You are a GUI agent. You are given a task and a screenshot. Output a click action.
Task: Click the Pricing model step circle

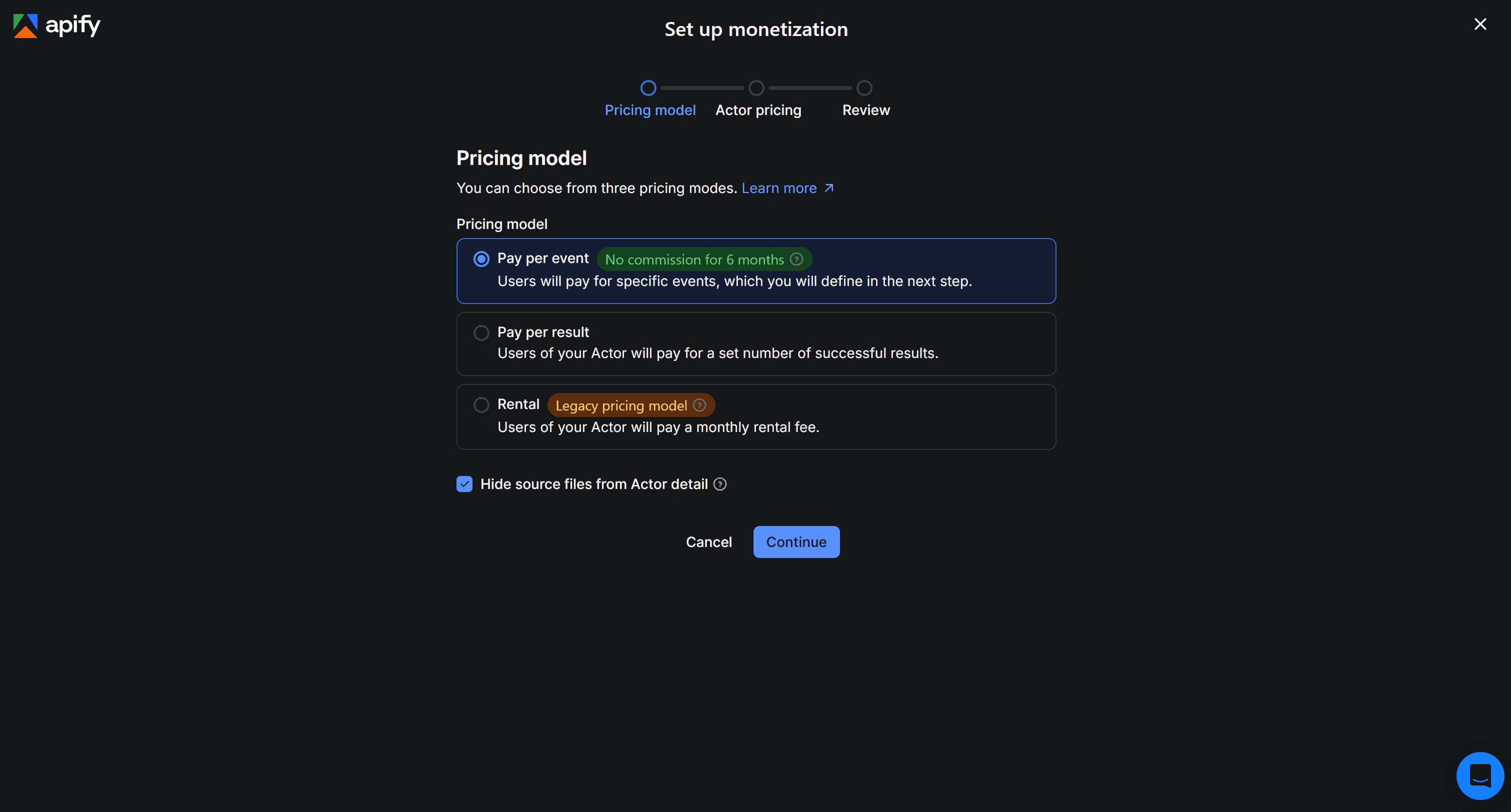[648, 87]
